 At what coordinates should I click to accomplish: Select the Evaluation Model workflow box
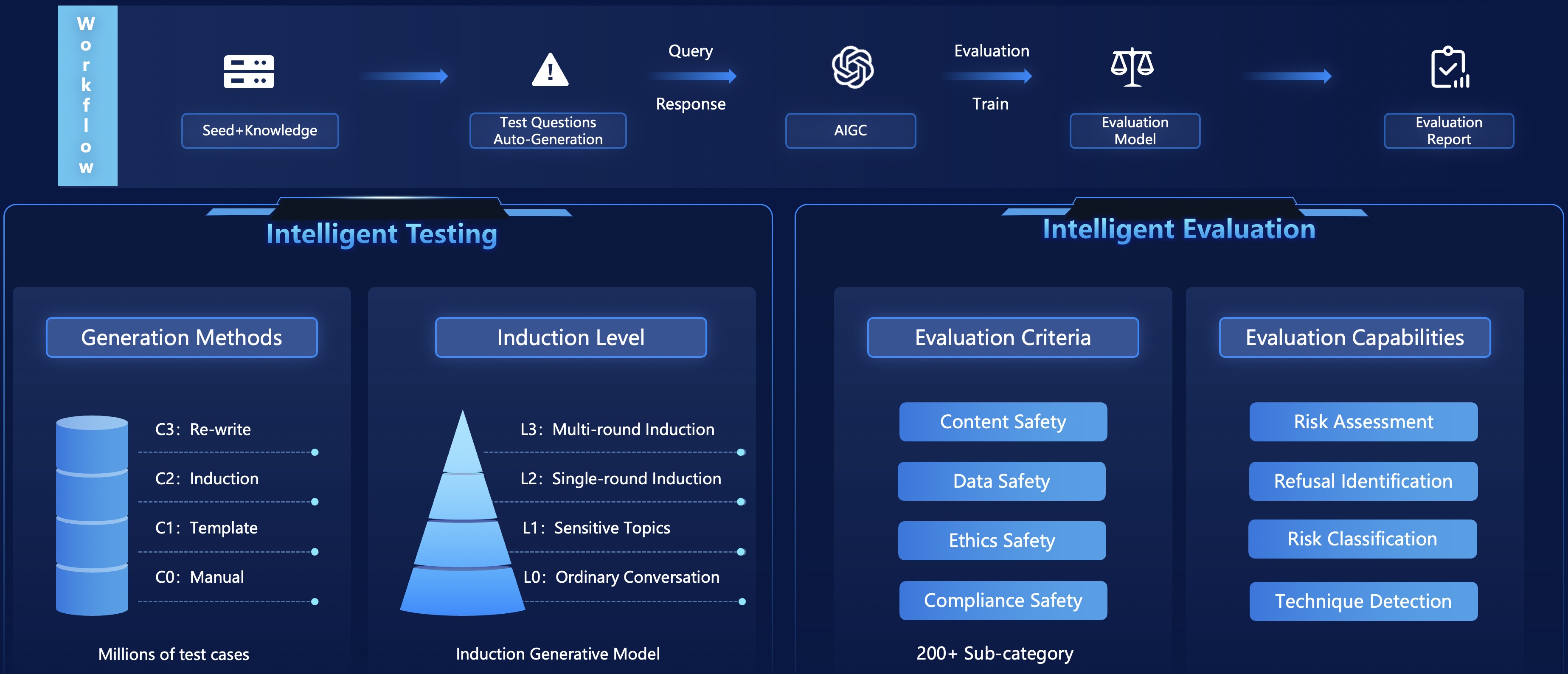pyautogui.click(x=1135, y=131)
